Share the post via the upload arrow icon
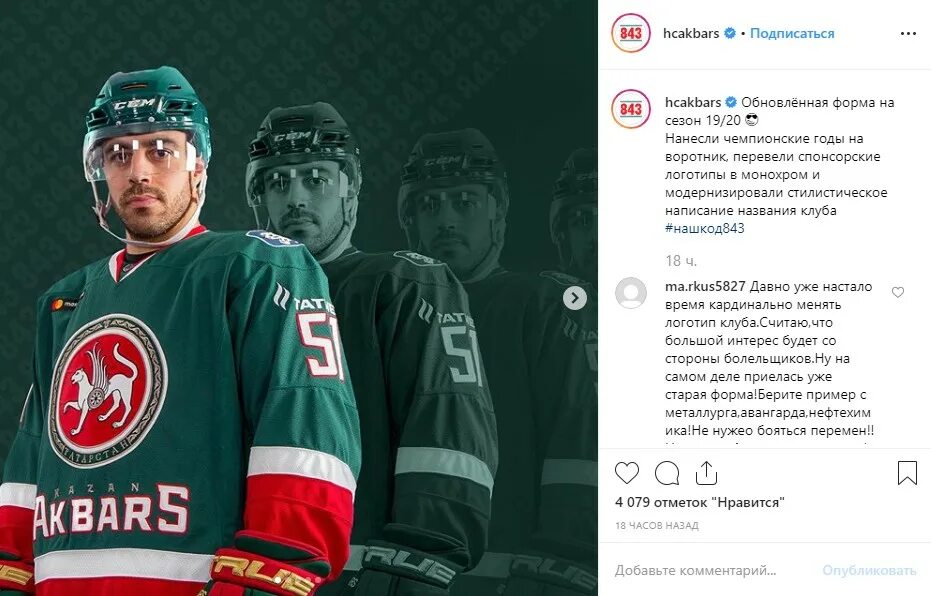The image size is (931, 596). click(706, 473)
